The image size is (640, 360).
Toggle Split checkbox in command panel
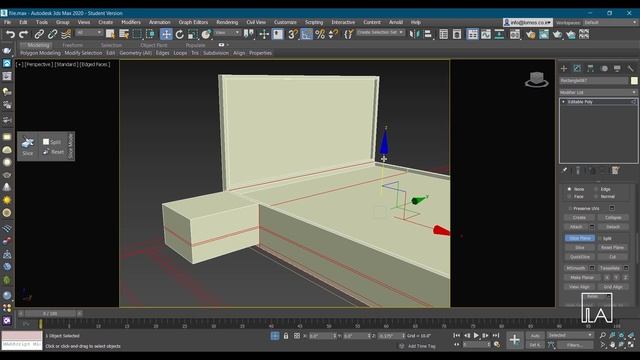(x=600, y=238)
